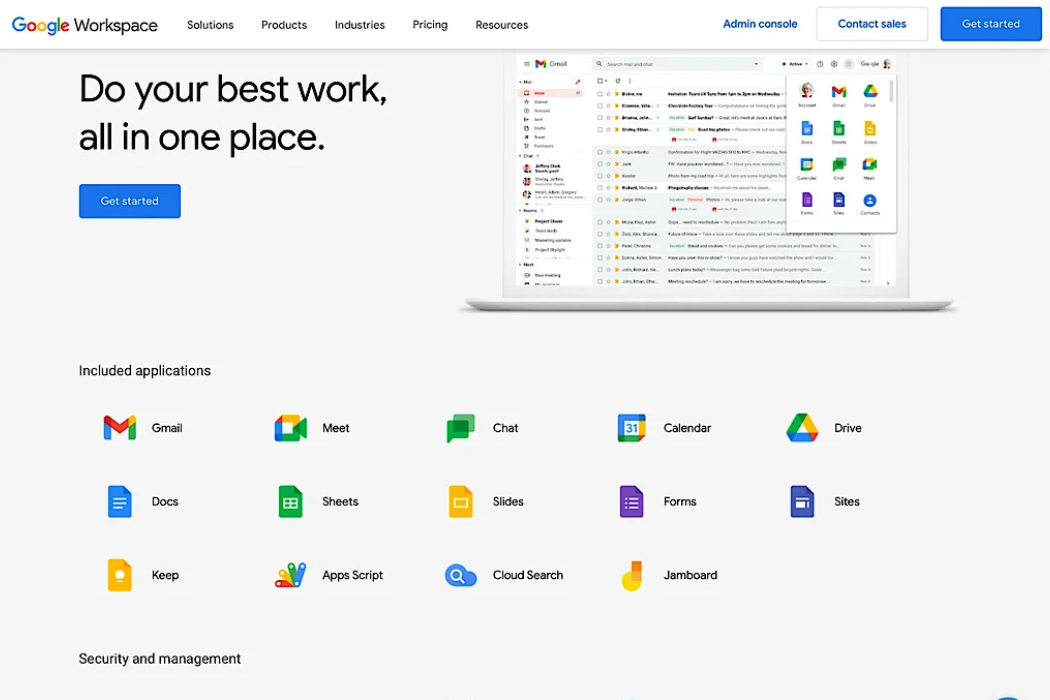1050x700 pixels.
Task: Click Contacts icon in laptop app launcher
Action: click(x=869, y=200)
